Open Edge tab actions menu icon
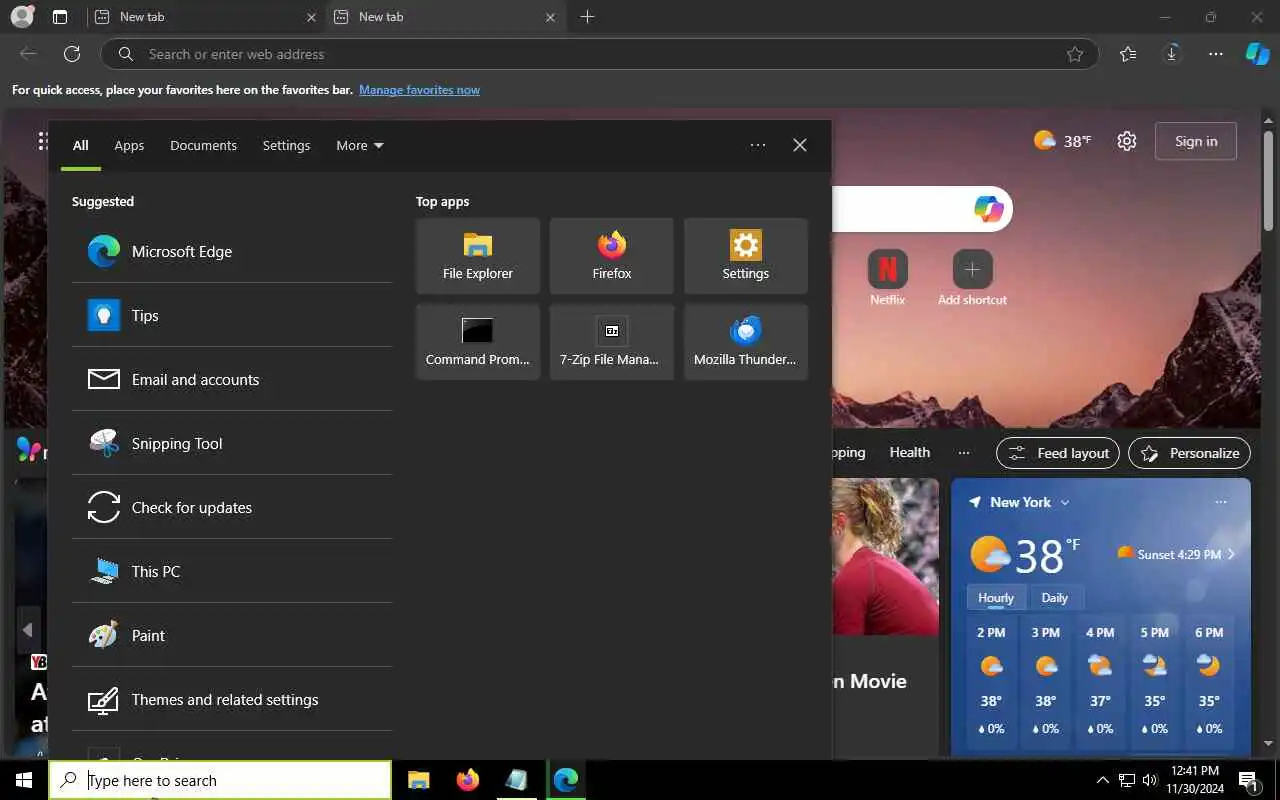 (x=60, y=17)
